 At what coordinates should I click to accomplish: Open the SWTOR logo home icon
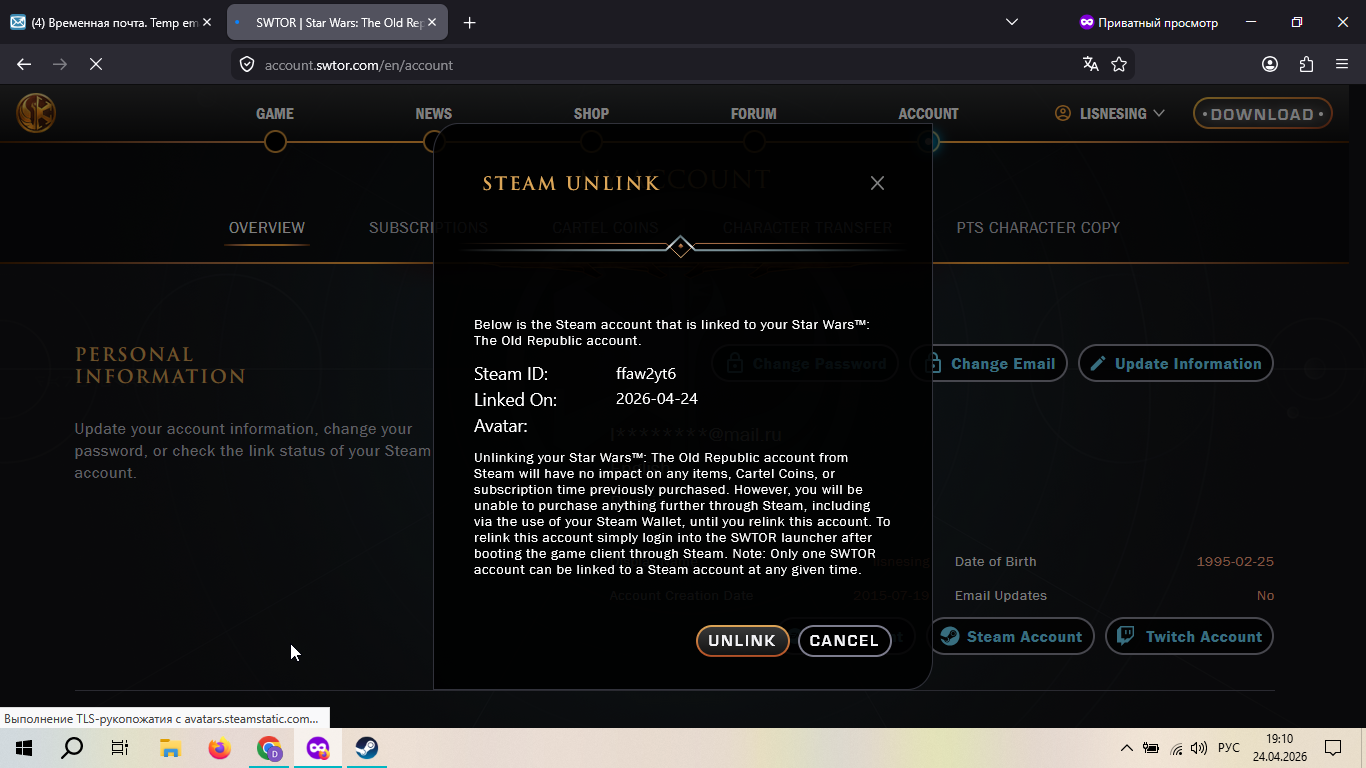coord(36,113)
